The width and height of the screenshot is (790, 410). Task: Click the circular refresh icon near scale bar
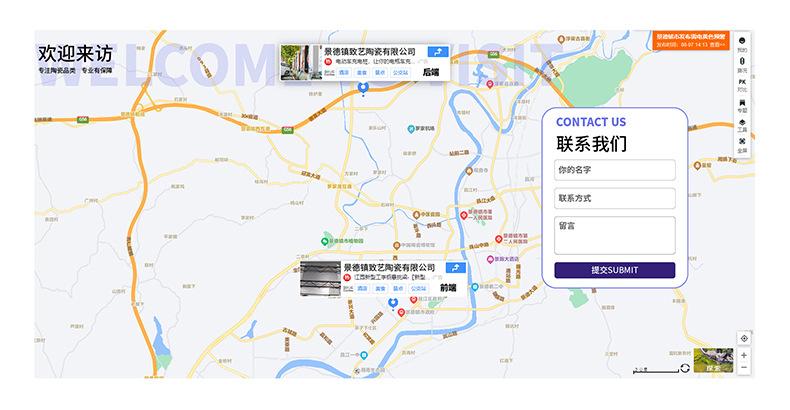pos(685,368)
